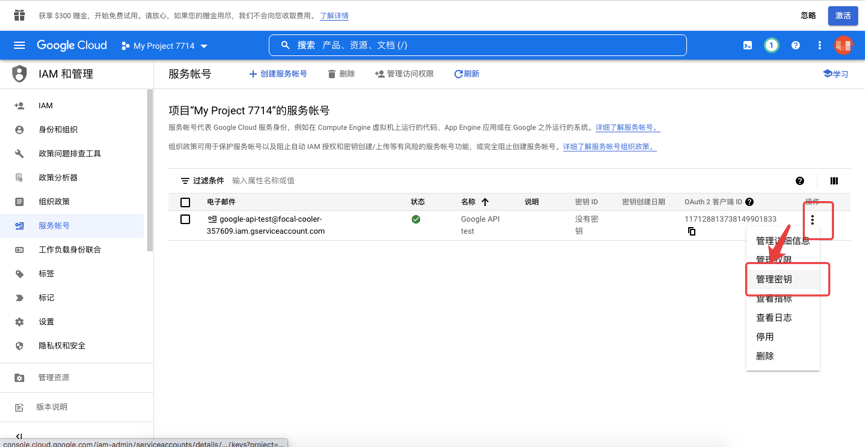Viewport: 865px width, 447px height.
Task: Select 删除 from the context menu
Action: (765, 356)
